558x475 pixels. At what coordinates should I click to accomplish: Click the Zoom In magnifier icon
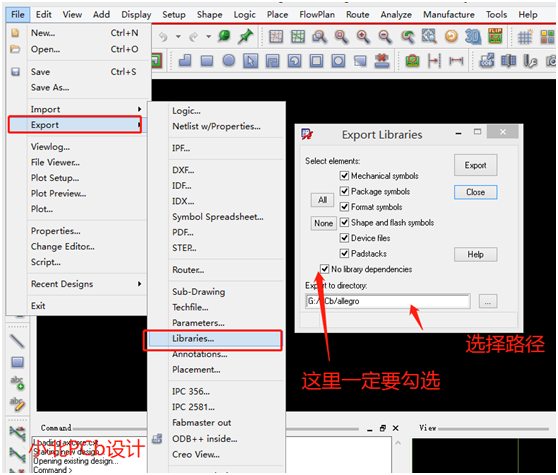363,36
